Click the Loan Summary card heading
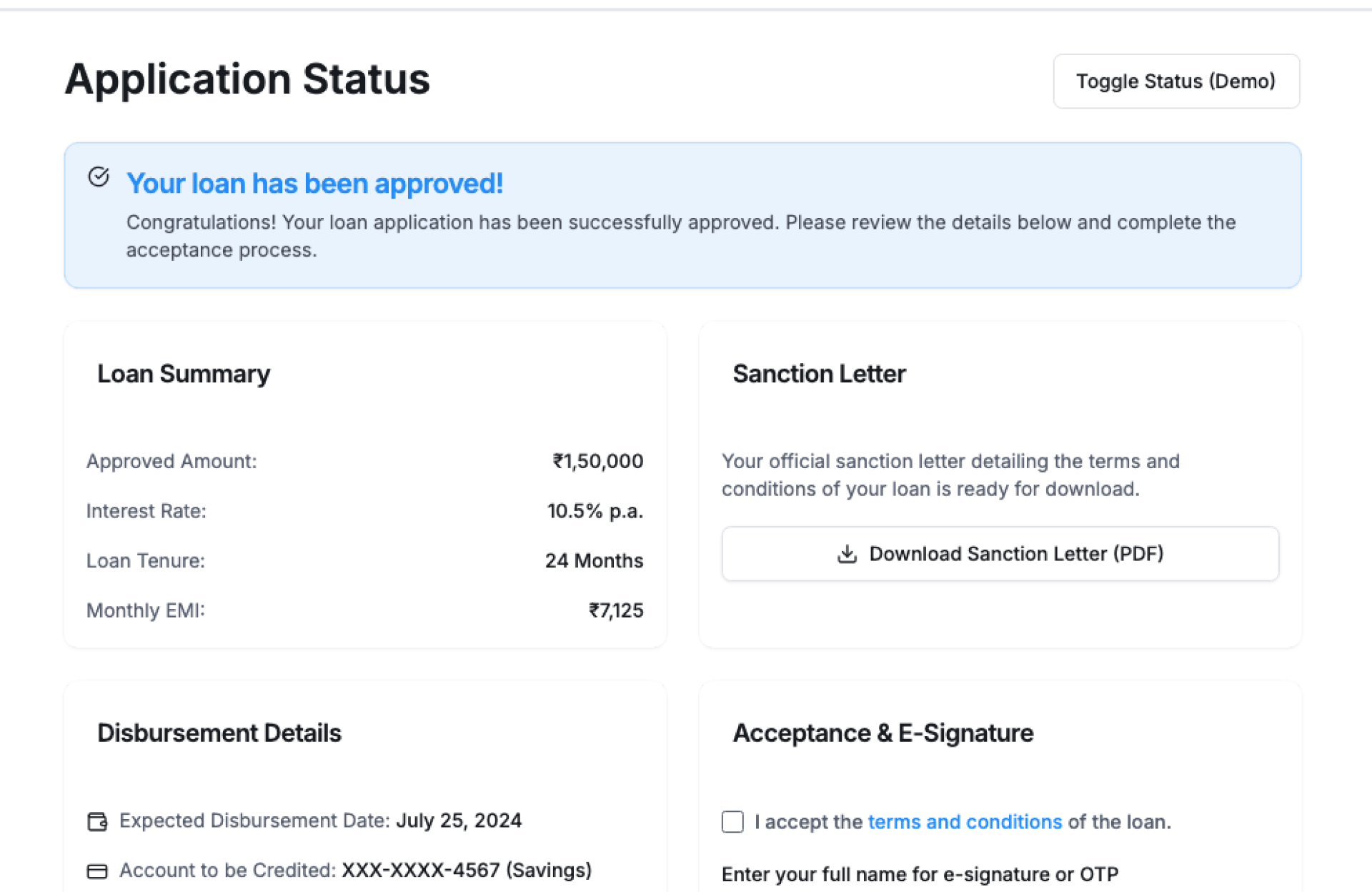The width and height of the screenshot is (1372, 892). (x=184, y=374)
